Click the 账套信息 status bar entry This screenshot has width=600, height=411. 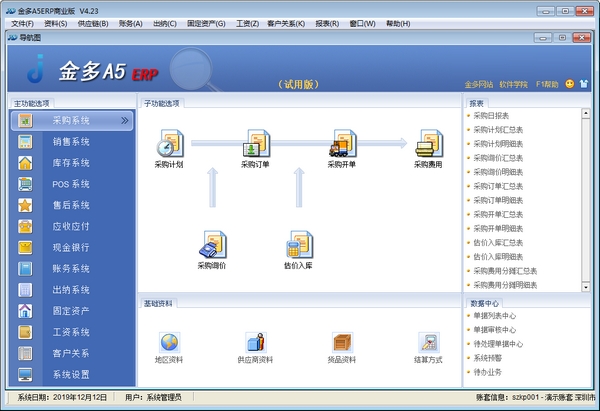[536, 398]
